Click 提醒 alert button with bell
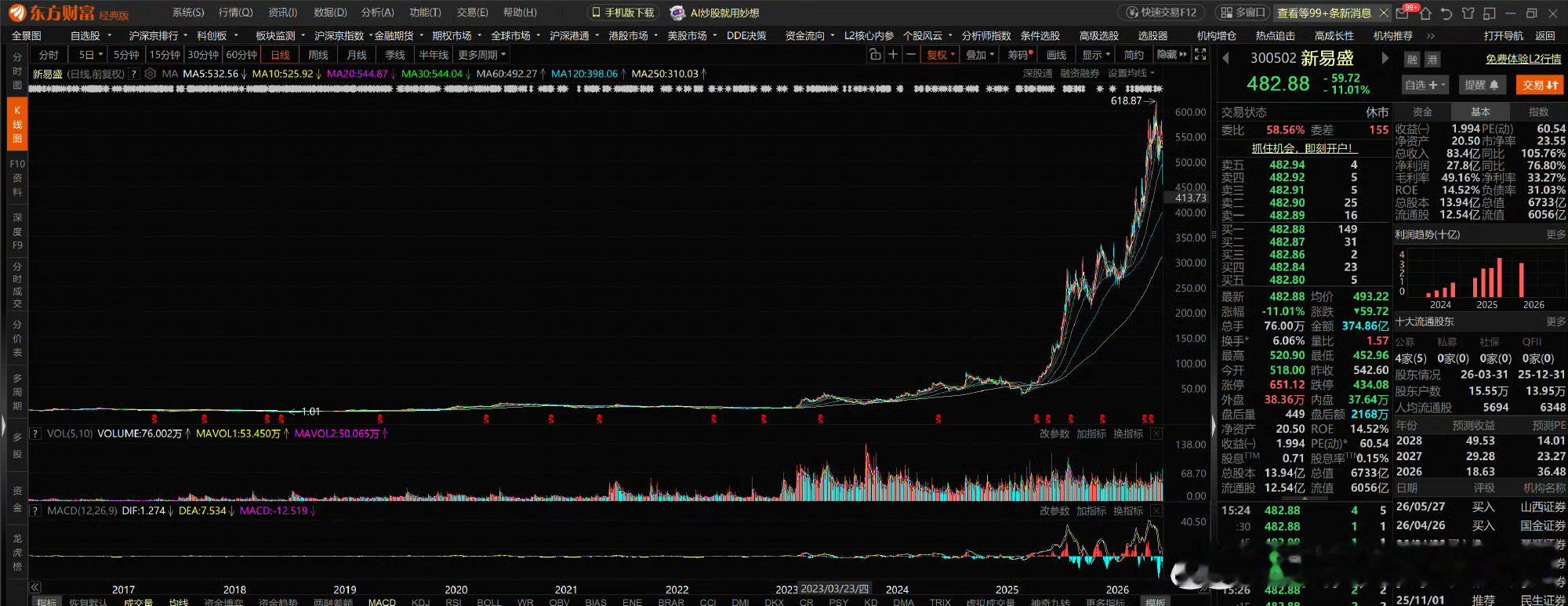 (1482, 85)
